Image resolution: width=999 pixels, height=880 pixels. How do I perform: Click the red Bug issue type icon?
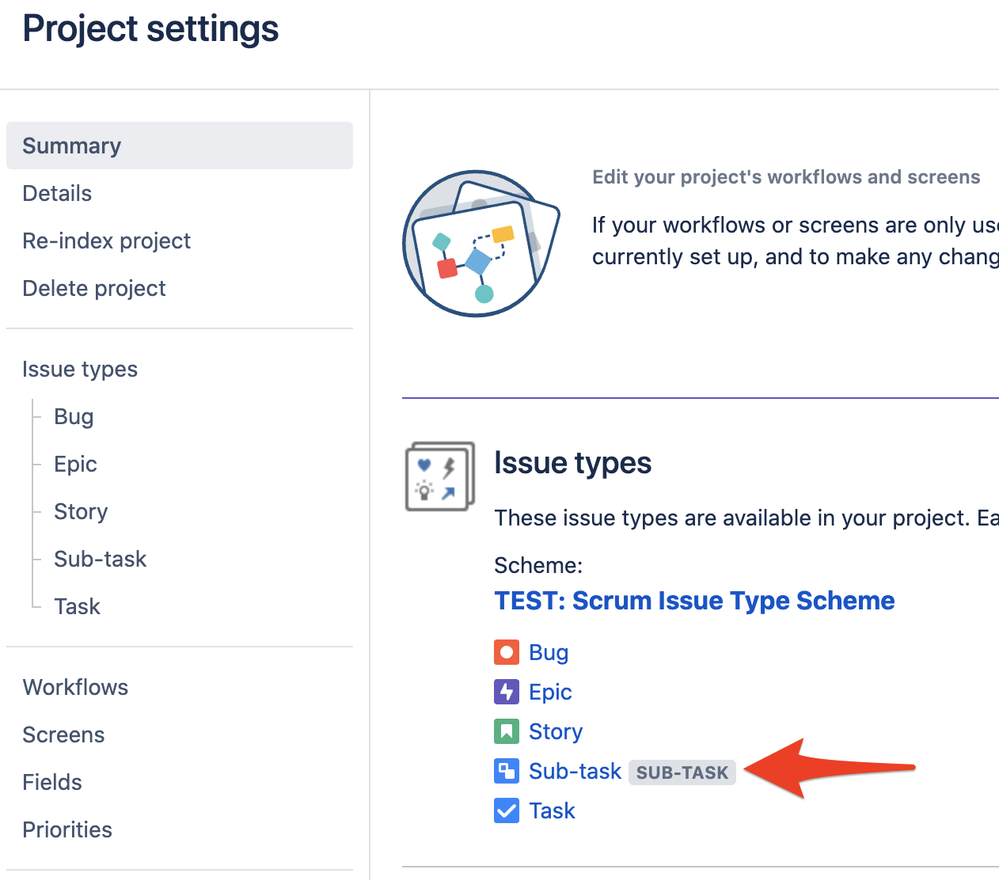pos(507,653)
